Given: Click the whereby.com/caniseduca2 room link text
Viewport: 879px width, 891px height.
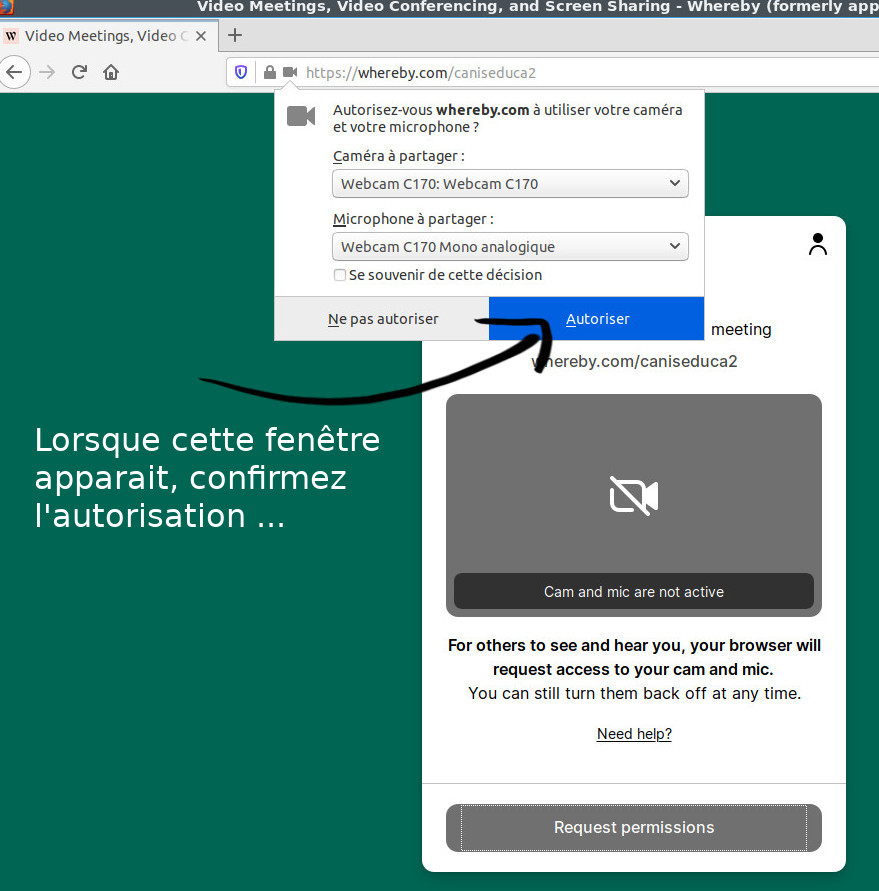Looking at the screenshot, I should tap(634, 361).
